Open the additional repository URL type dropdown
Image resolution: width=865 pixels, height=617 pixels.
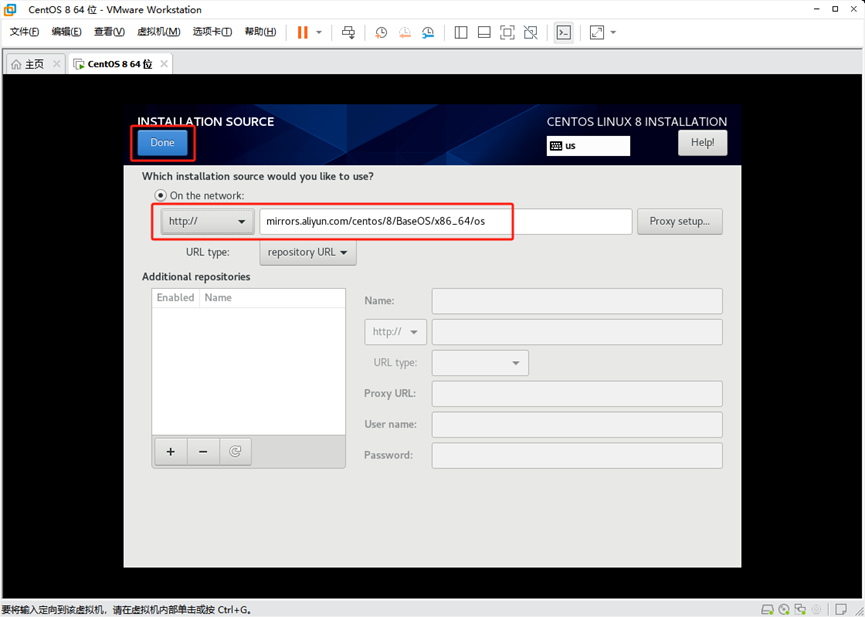[480, 363]
